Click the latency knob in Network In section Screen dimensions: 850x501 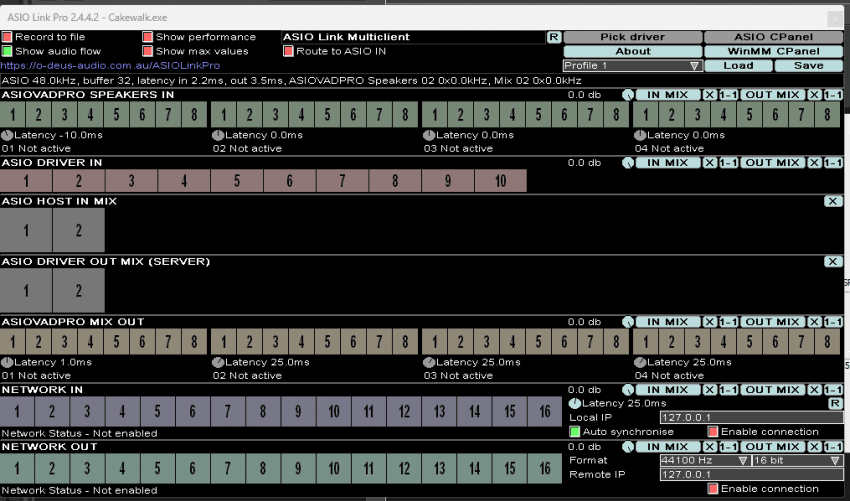[x=574, y=403]
